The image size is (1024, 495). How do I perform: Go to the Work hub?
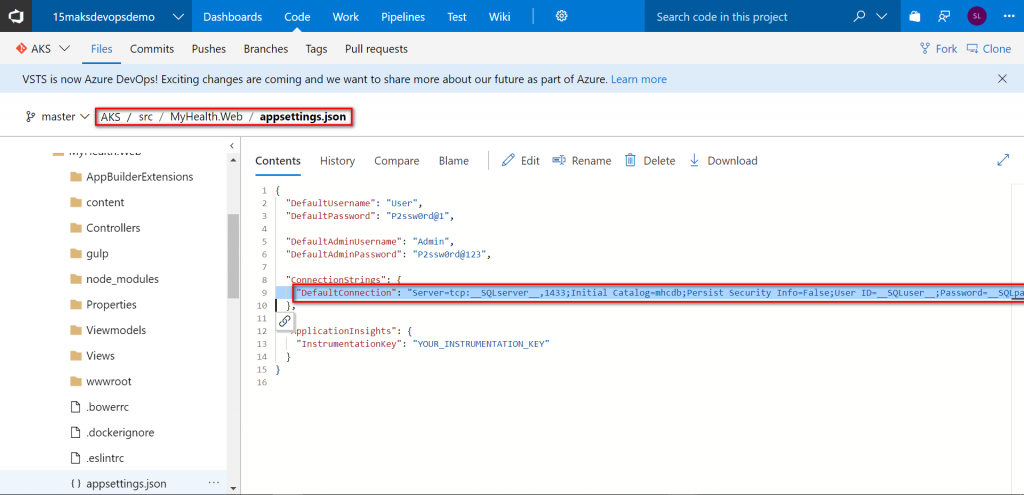pyautogui.click(x=345, y=17)
